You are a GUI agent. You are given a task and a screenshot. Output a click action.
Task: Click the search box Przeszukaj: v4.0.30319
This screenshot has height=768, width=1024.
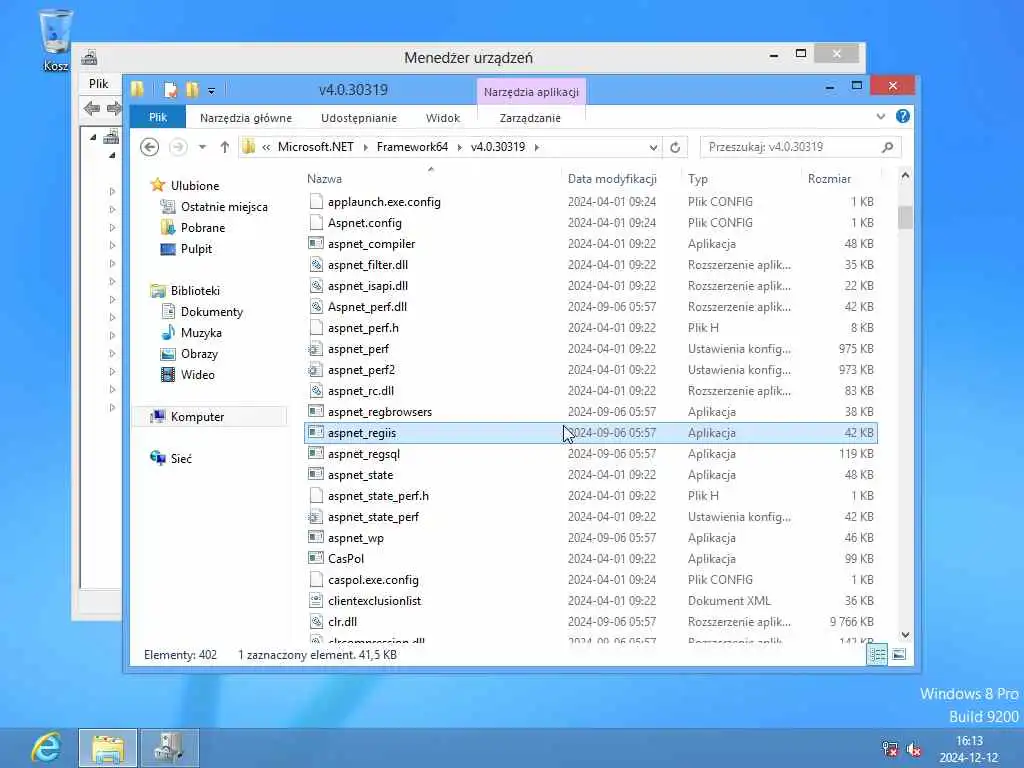tap(800, 147)
